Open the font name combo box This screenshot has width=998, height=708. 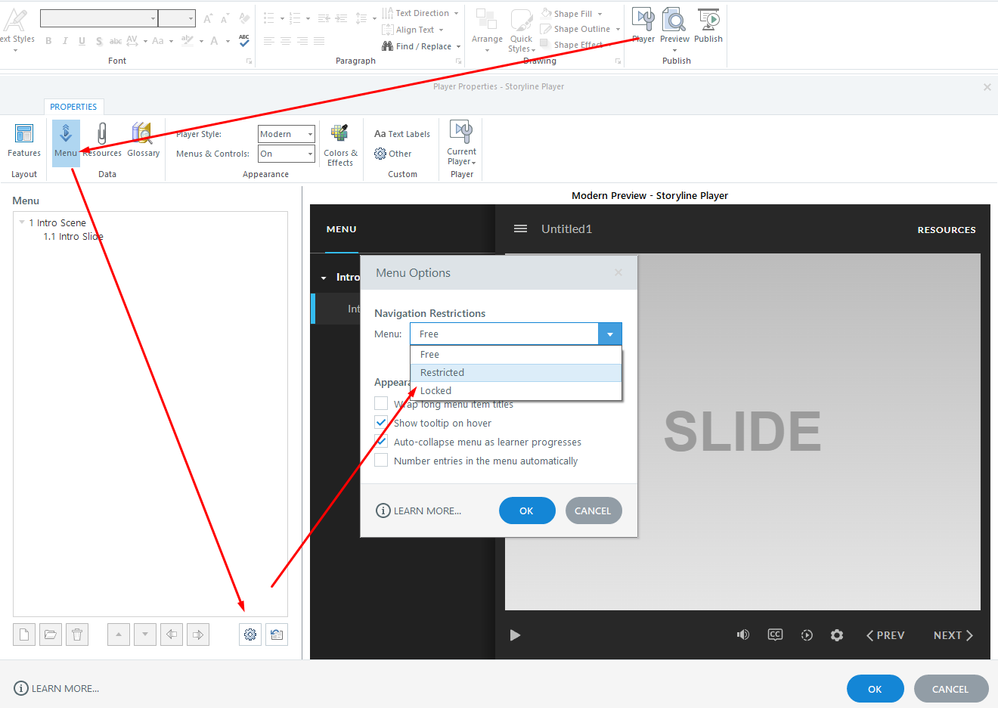(99, 18)
